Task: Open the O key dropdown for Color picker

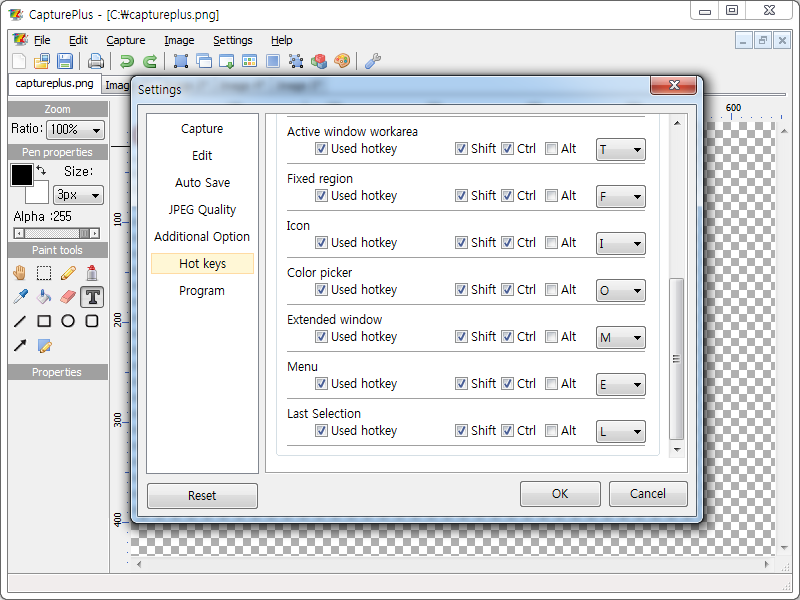Action: (620, 290)
